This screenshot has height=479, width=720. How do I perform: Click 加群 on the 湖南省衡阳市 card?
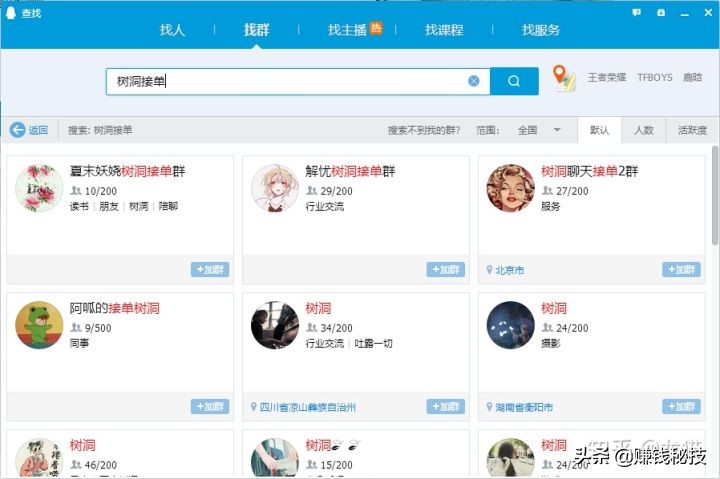click(x=681, y=406)
